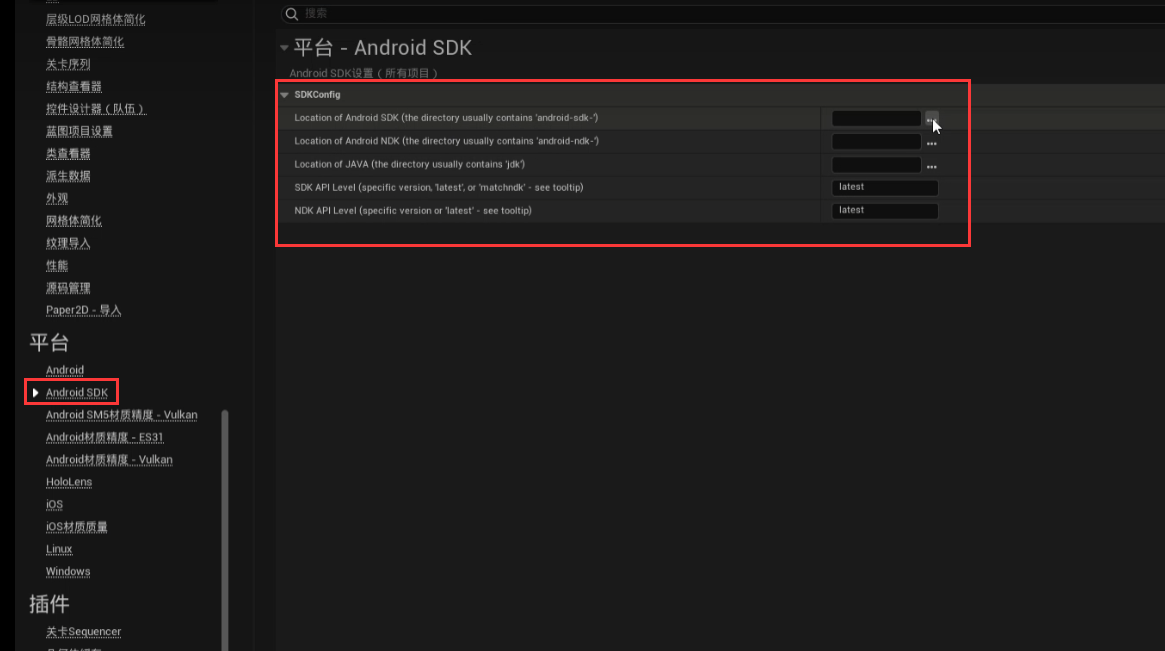This screenshot has height=651, width=1165.
Task: Click the NDK API Level label
Action: [413, 210]
